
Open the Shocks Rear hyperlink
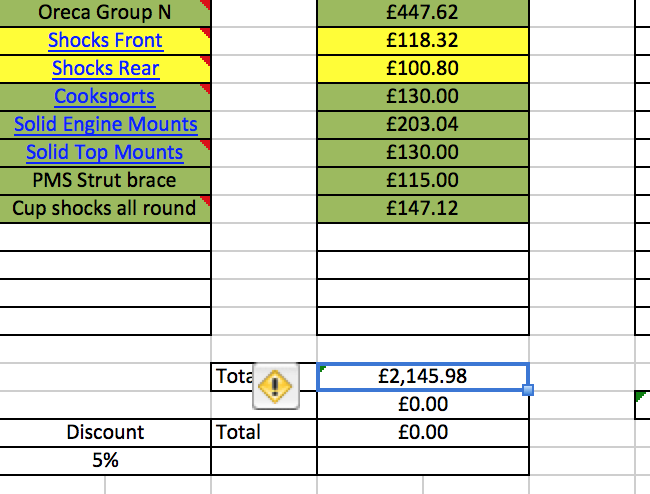pos(105,68)
